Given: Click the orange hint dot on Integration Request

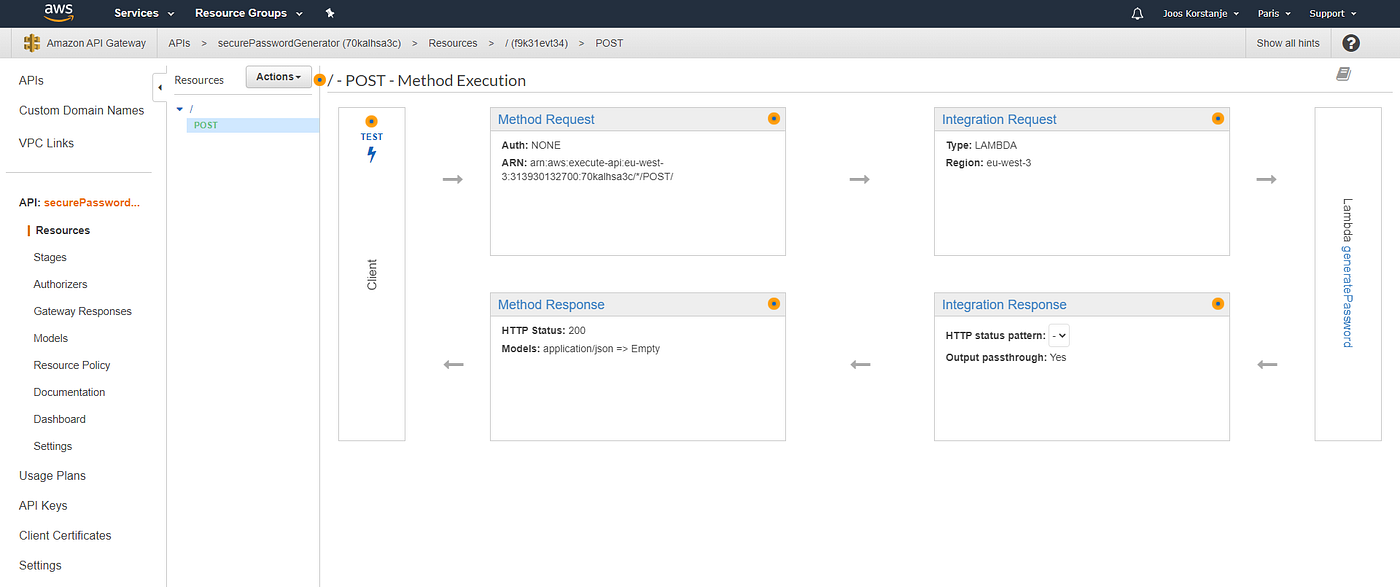Looking at the screenshot, I should [x=1217, y=118].
